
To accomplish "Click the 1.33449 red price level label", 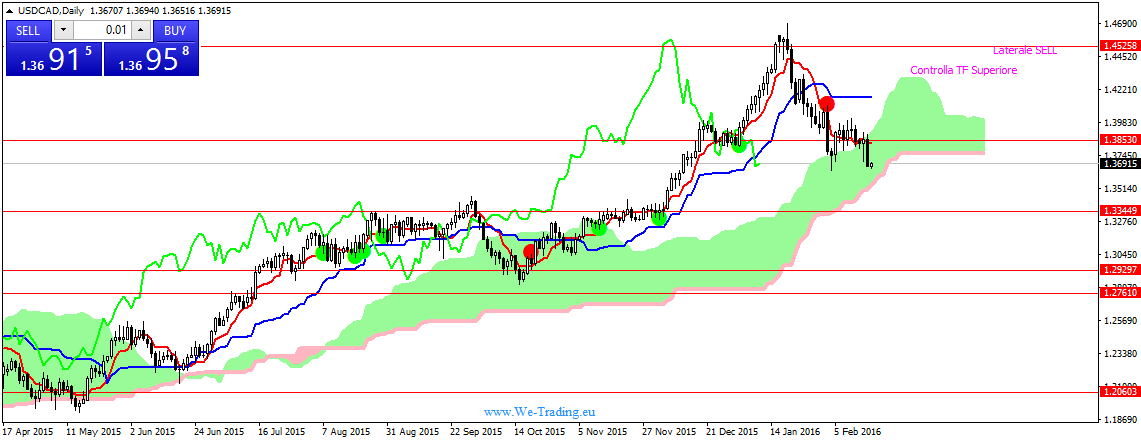I will pos(1118,211).
